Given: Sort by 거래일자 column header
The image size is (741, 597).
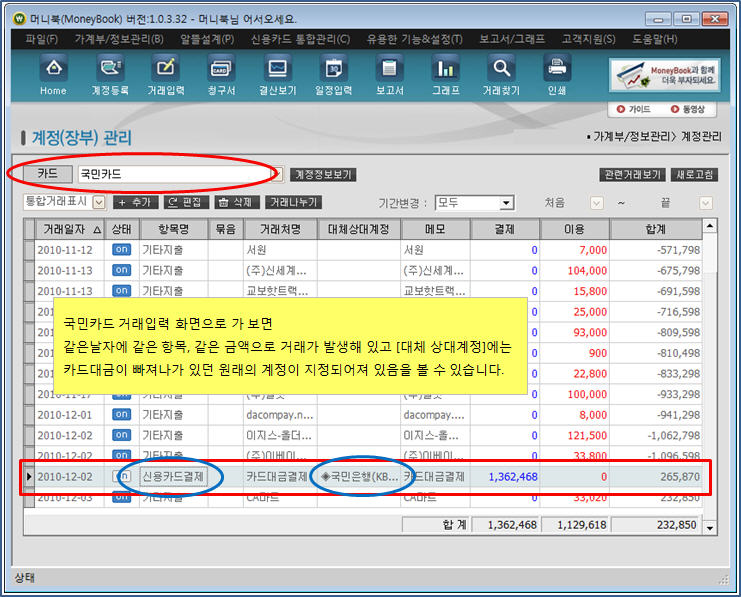Looking at the screenshot, I should point(69,229).
